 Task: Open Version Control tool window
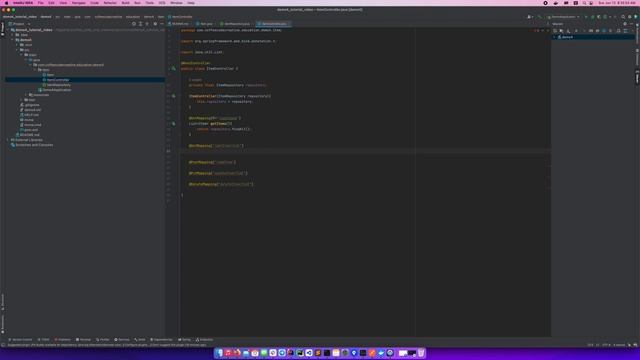pos(20,340)
